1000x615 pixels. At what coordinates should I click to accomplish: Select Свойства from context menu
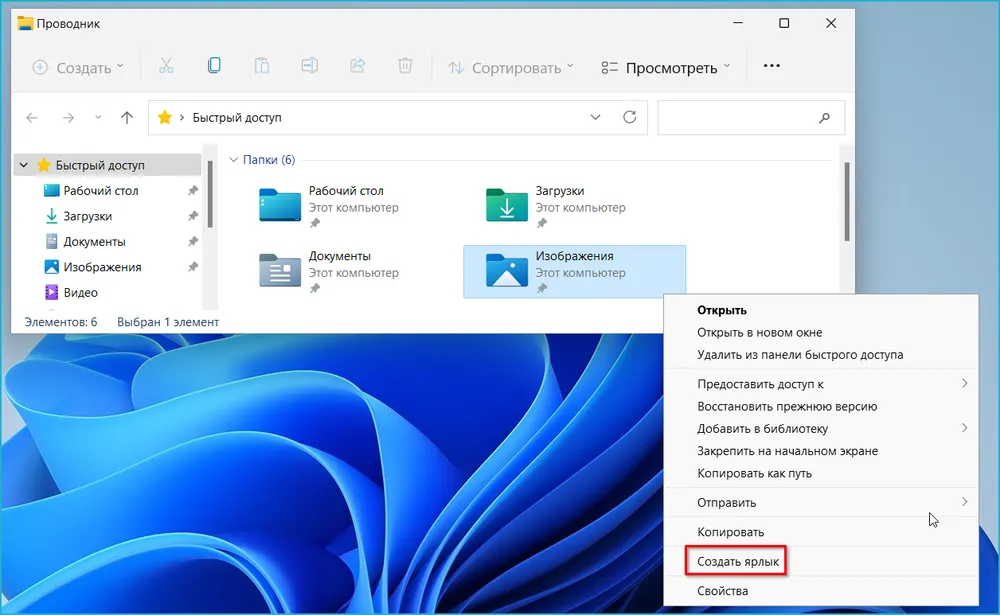[x=722, y=591]
